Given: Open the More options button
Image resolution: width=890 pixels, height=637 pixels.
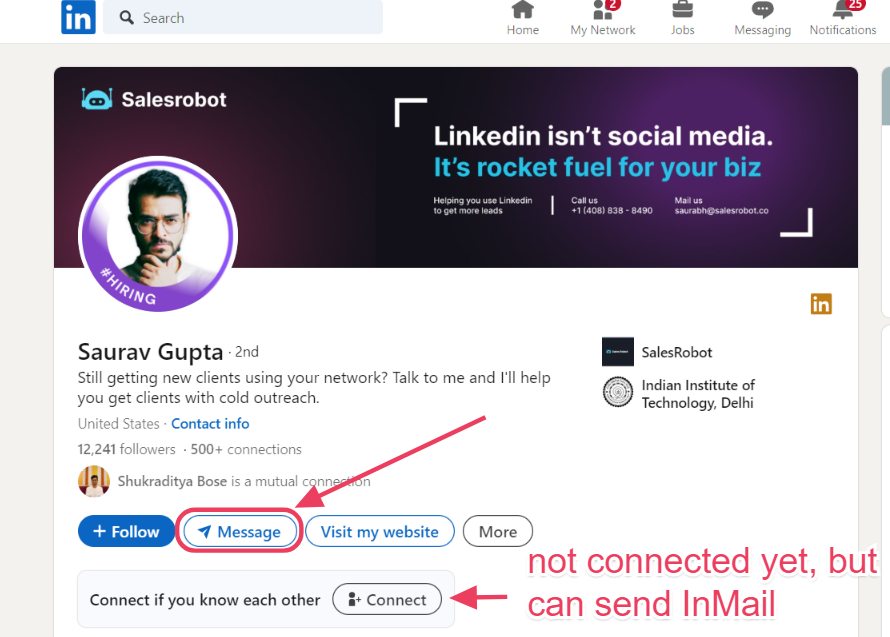Looking at the screenshot, I should click(x=498, y=531).
